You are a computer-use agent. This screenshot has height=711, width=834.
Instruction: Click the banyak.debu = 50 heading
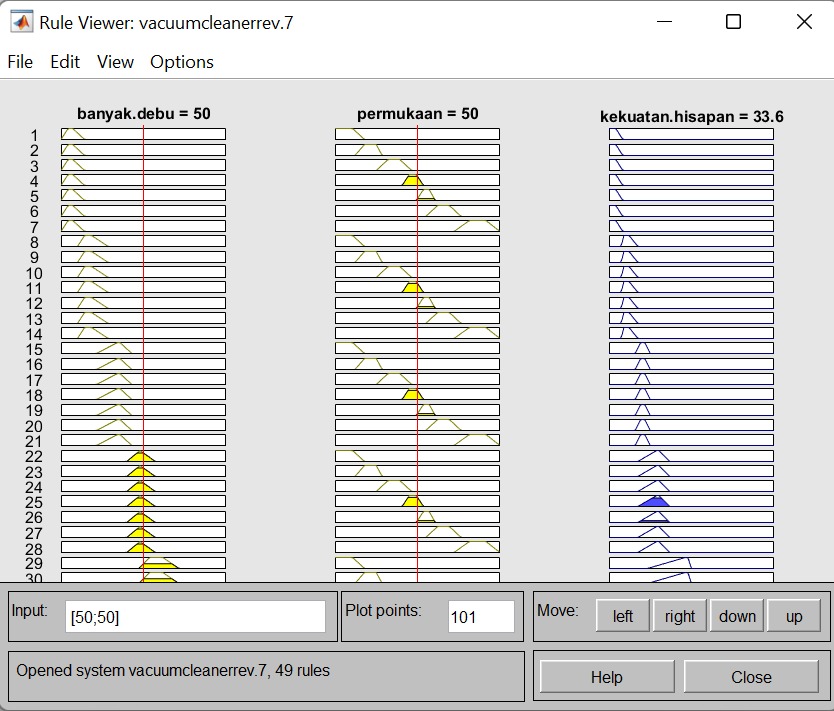144,113
